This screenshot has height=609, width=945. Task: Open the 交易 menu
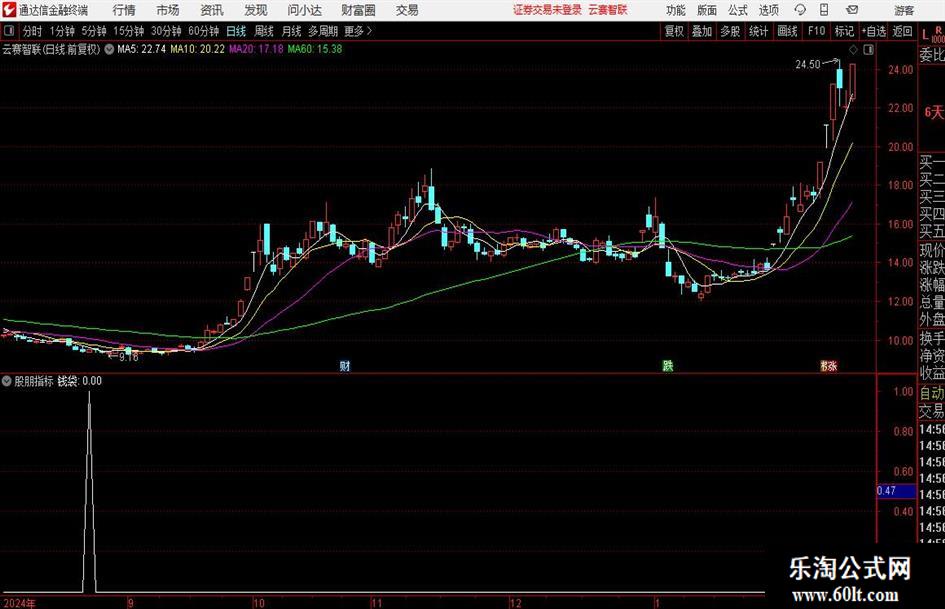[x=407, y=10]
